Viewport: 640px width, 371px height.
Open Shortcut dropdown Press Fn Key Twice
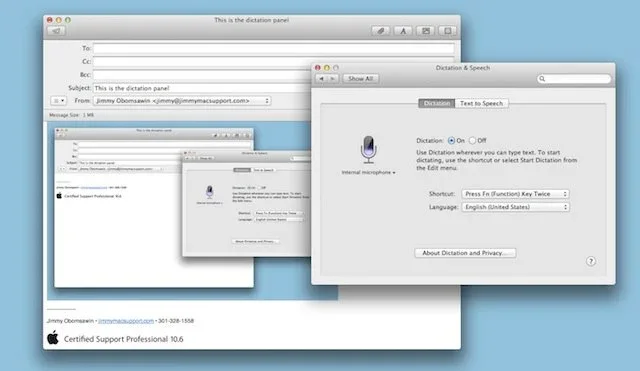[516, 194]
